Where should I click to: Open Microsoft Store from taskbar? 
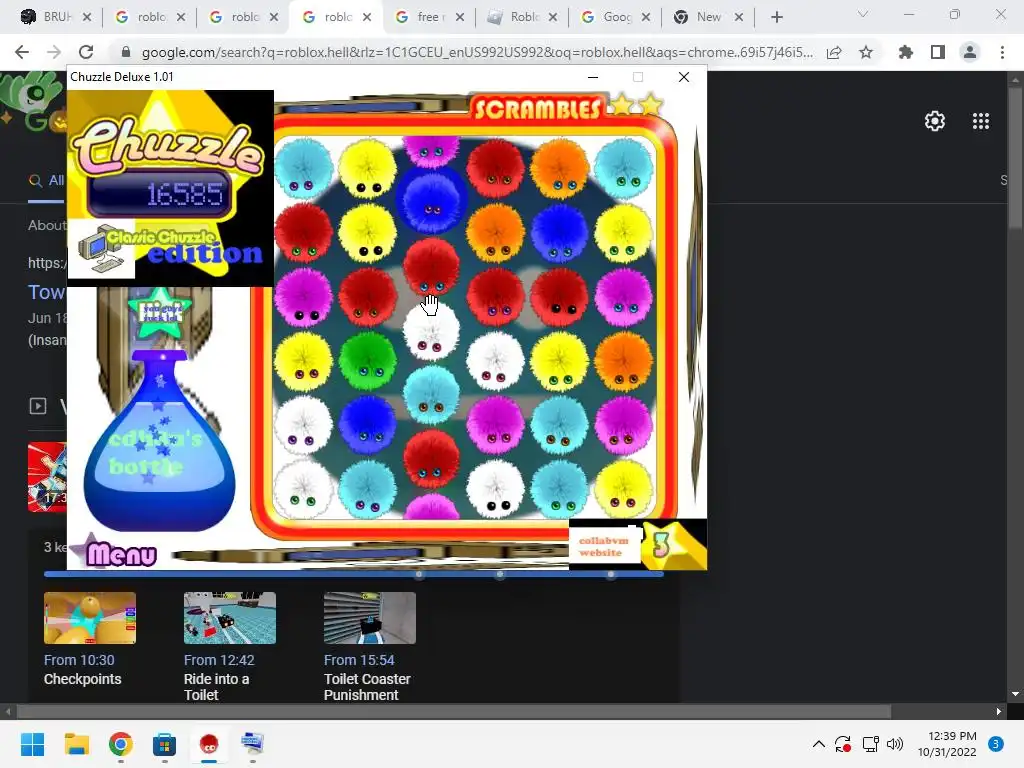pyautogui.click(x=165, y=744)
